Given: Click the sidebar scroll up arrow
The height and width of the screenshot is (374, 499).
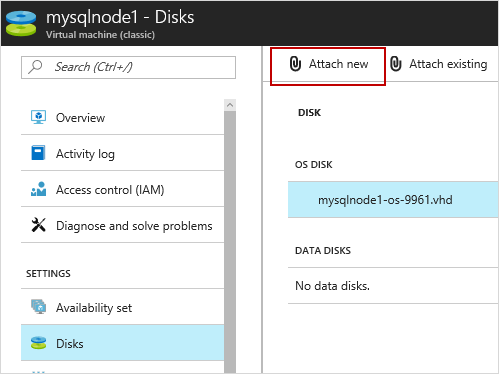Looking at the screenshot, I should (230, 105).
